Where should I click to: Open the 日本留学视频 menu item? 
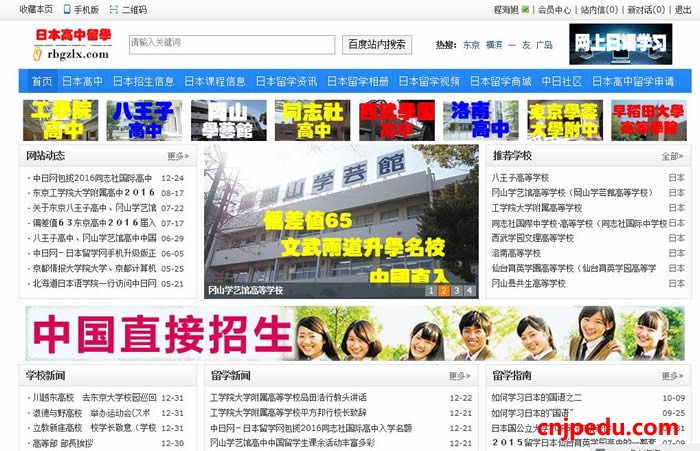[x=429, y=81]
